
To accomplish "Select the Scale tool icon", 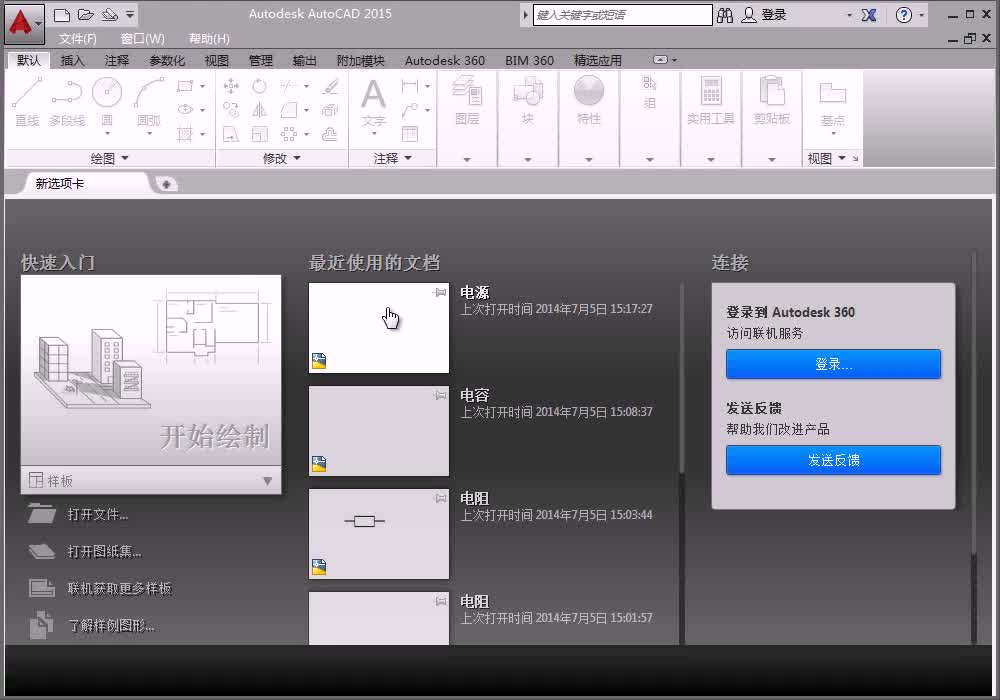I will tap(259, 134).
